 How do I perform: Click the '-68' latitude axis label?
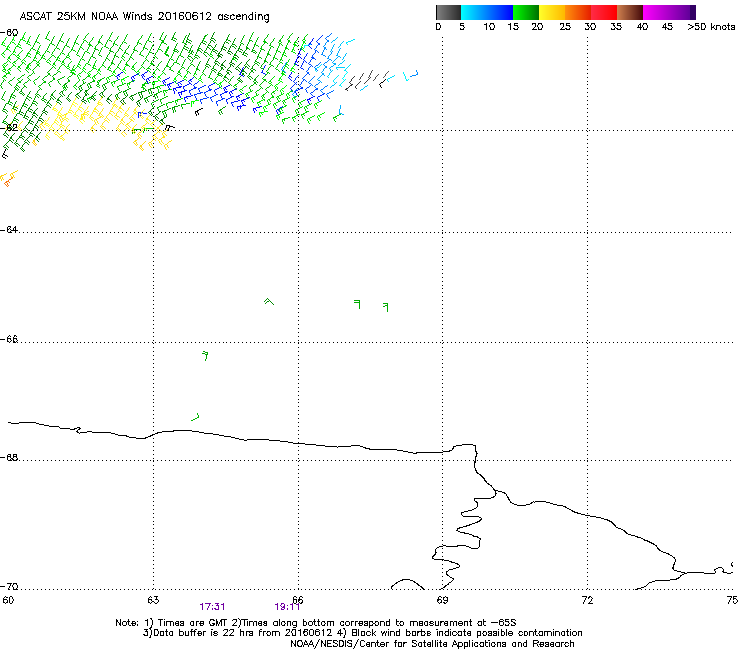tap(9, 457)
